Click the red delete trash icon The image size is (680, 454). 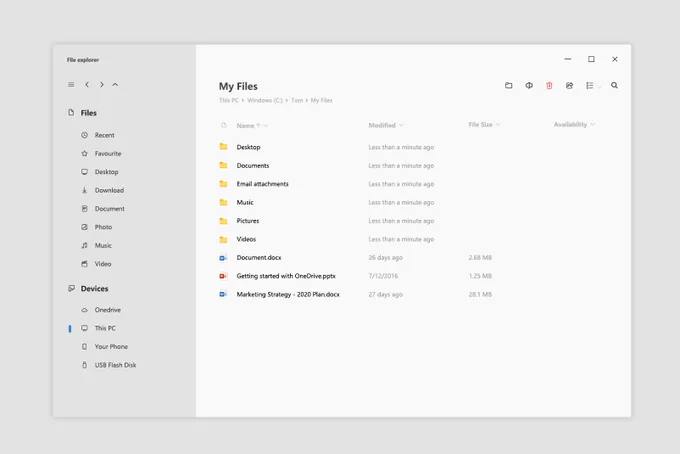(549, 85)
